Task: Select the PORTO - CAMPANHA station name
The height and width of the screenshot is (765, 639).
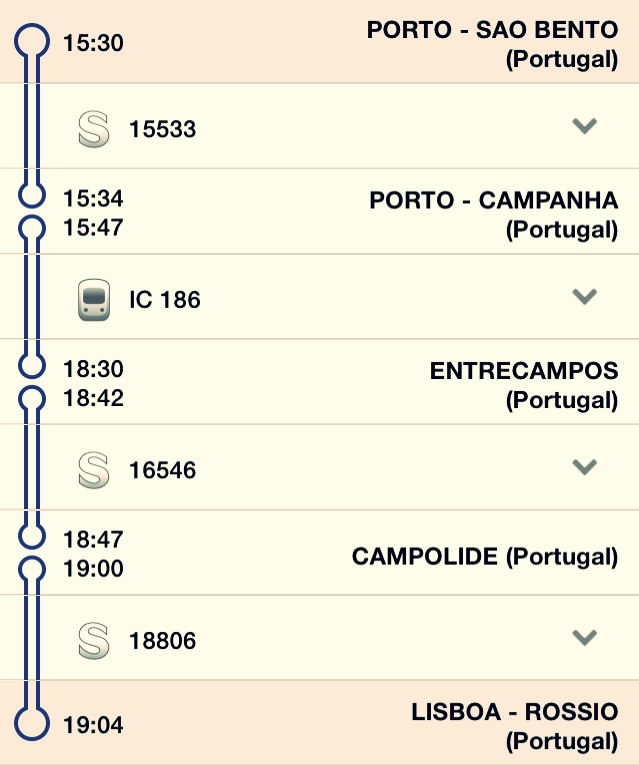Action: pyautogui.click(x=494, y=201)
